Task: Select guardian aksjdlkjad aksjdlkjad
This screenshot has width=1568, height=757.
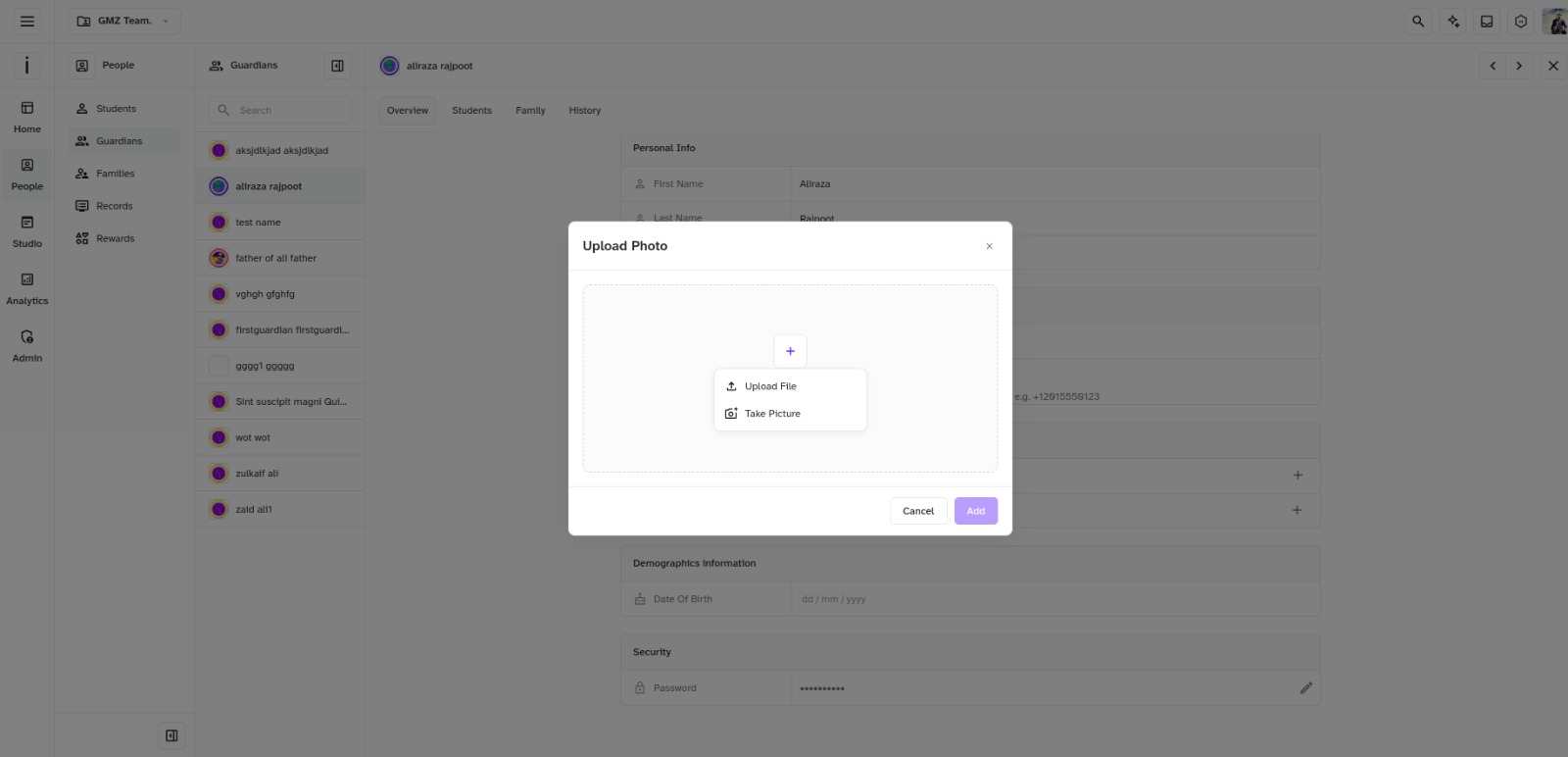Action: [x=279, y=151]
